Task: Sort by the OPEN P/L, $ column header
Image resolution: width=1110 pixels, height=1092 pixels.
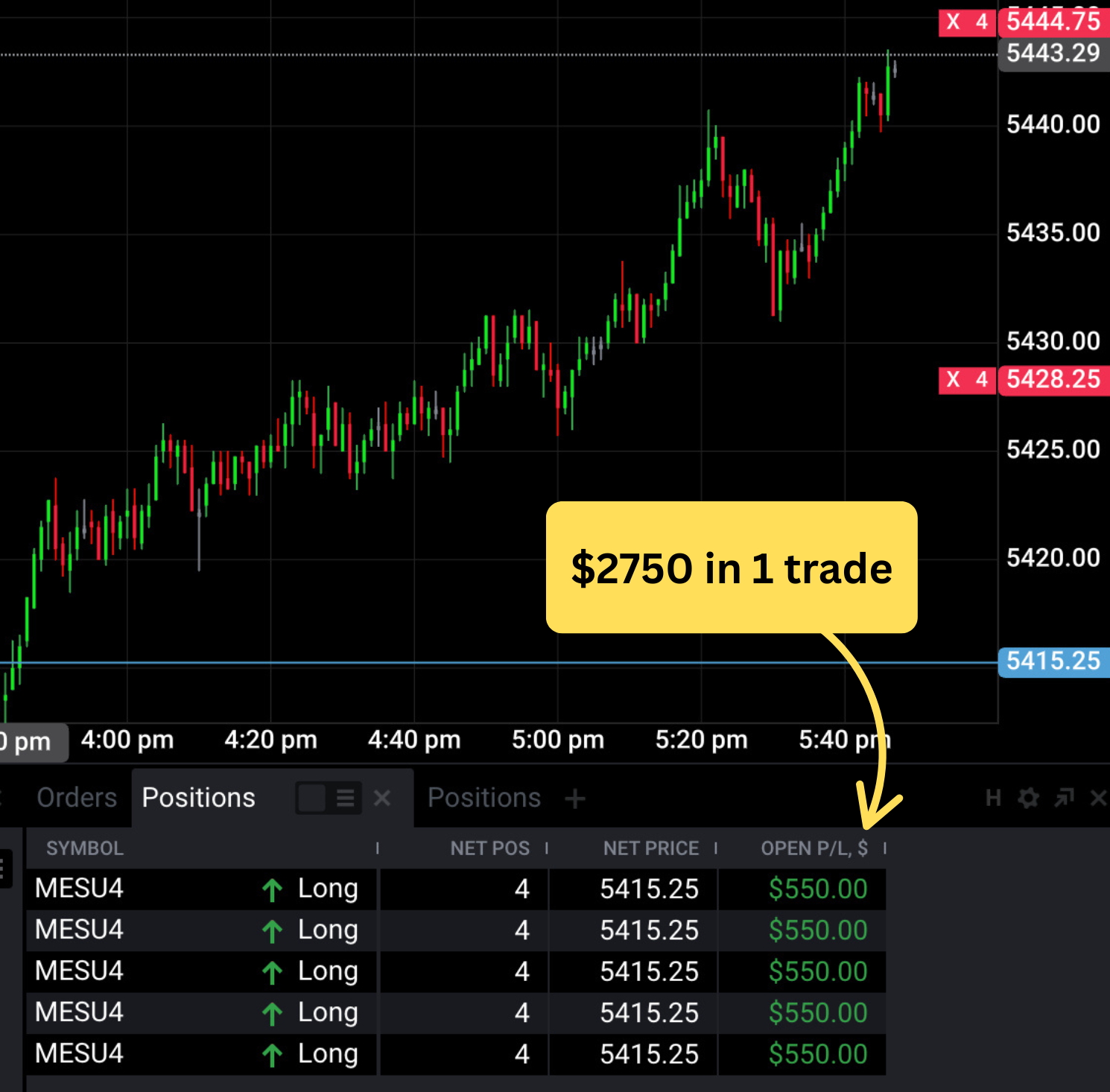Action: [x=814, y=848]
